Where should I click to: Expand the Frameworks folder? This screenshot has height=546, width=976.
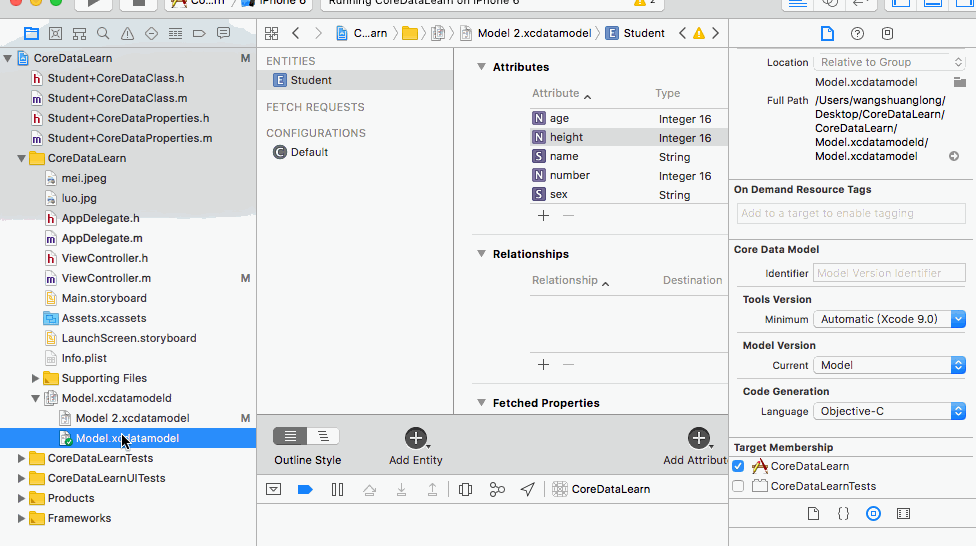[21, 519]
